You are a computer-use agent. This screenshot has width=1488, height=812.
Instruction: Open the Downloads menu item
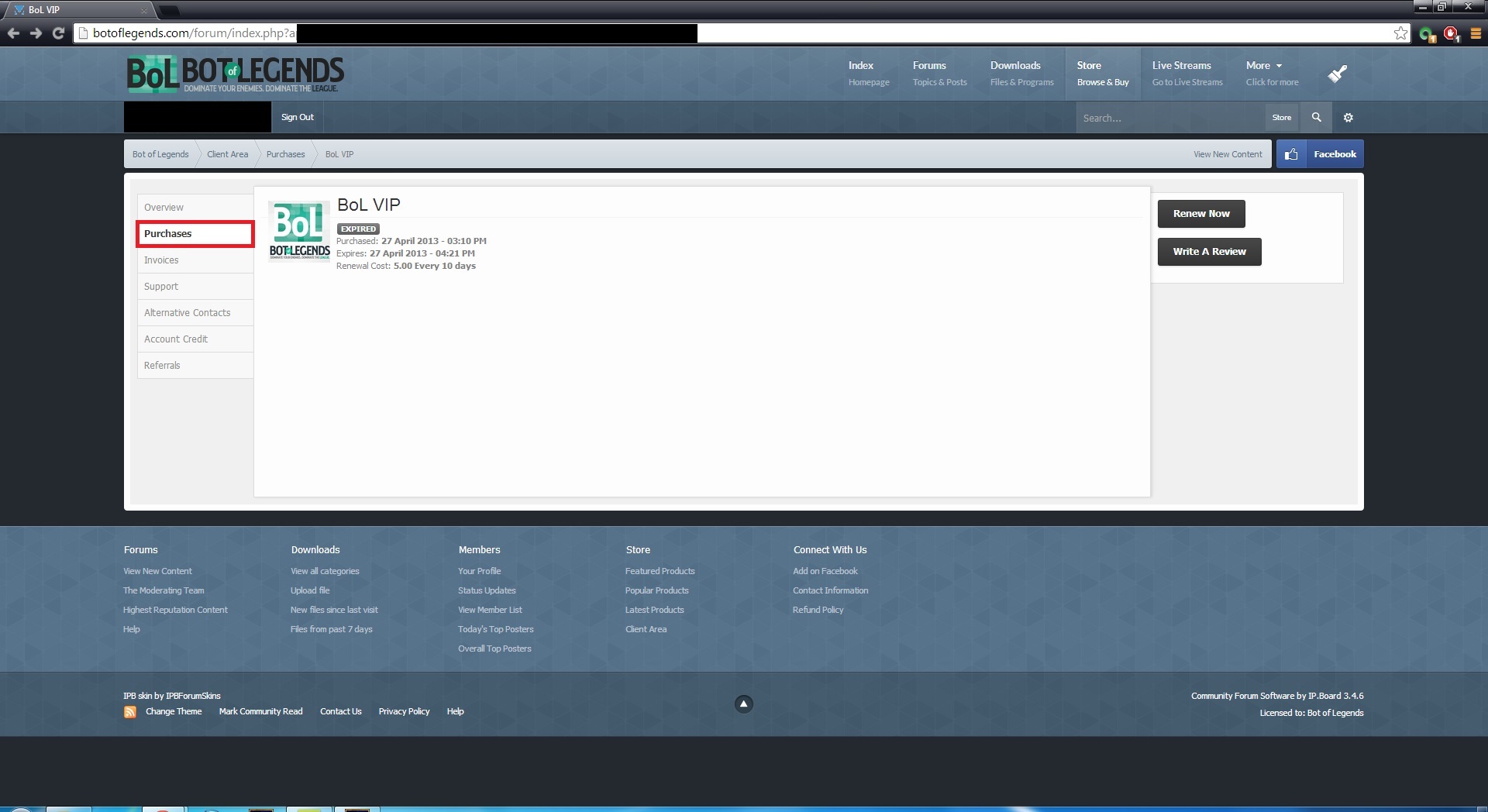(x=1021, y=74)
